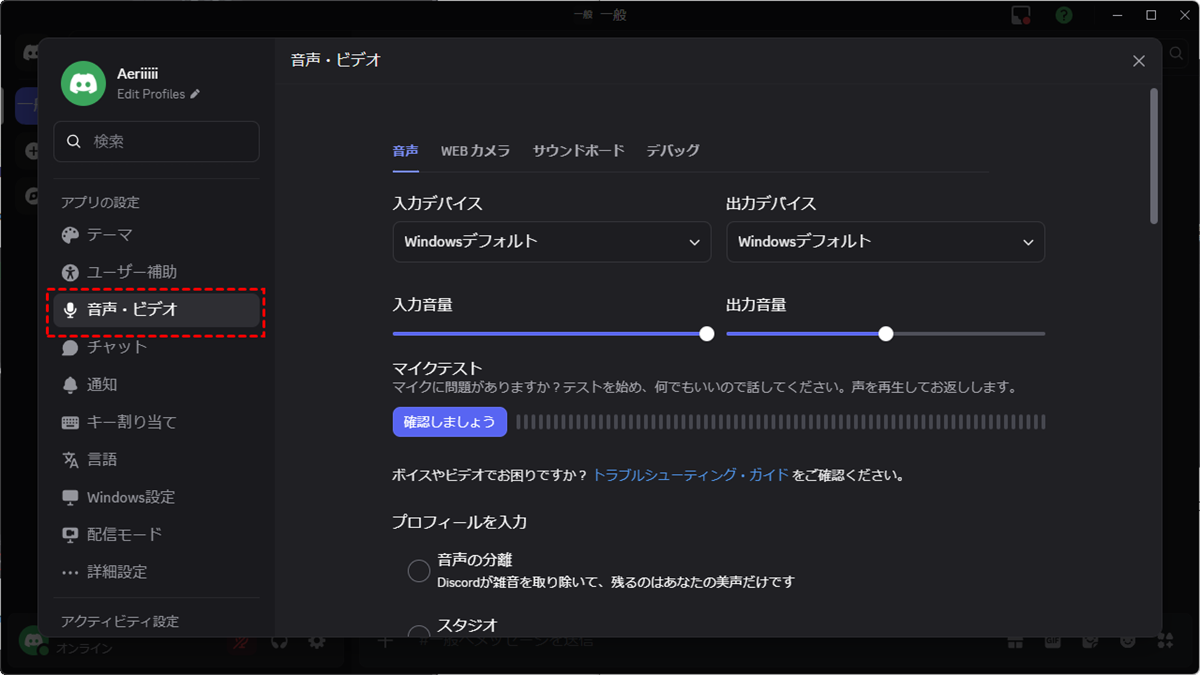This screenshot has width=1200, height=675.
Task: Click the keyboard icon for キー割り当て
Action: [70, 422]
